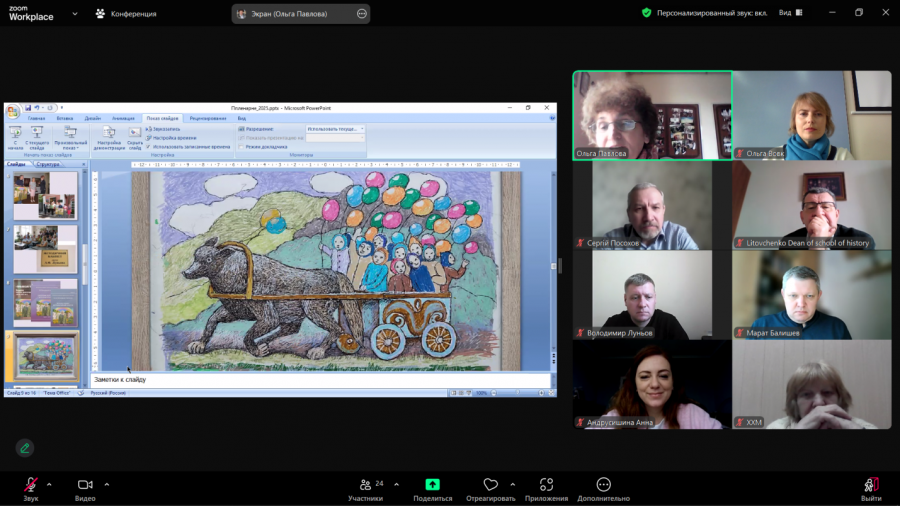Open the Вид ribbon tab in PowerPoint
900x506 pixels.
[242, 118]
